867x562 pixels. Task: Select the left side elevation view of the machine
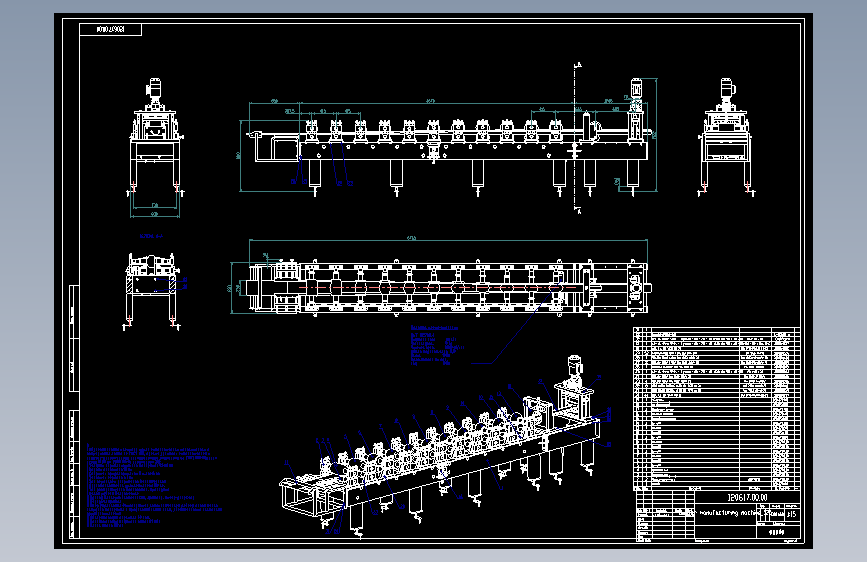[x=155, y=137]
